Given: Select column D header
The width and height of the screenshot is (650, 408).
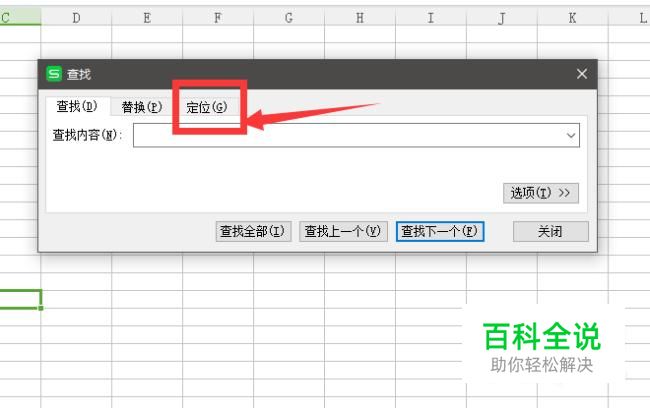Looking at the screenshot, I should click(76, 18).
